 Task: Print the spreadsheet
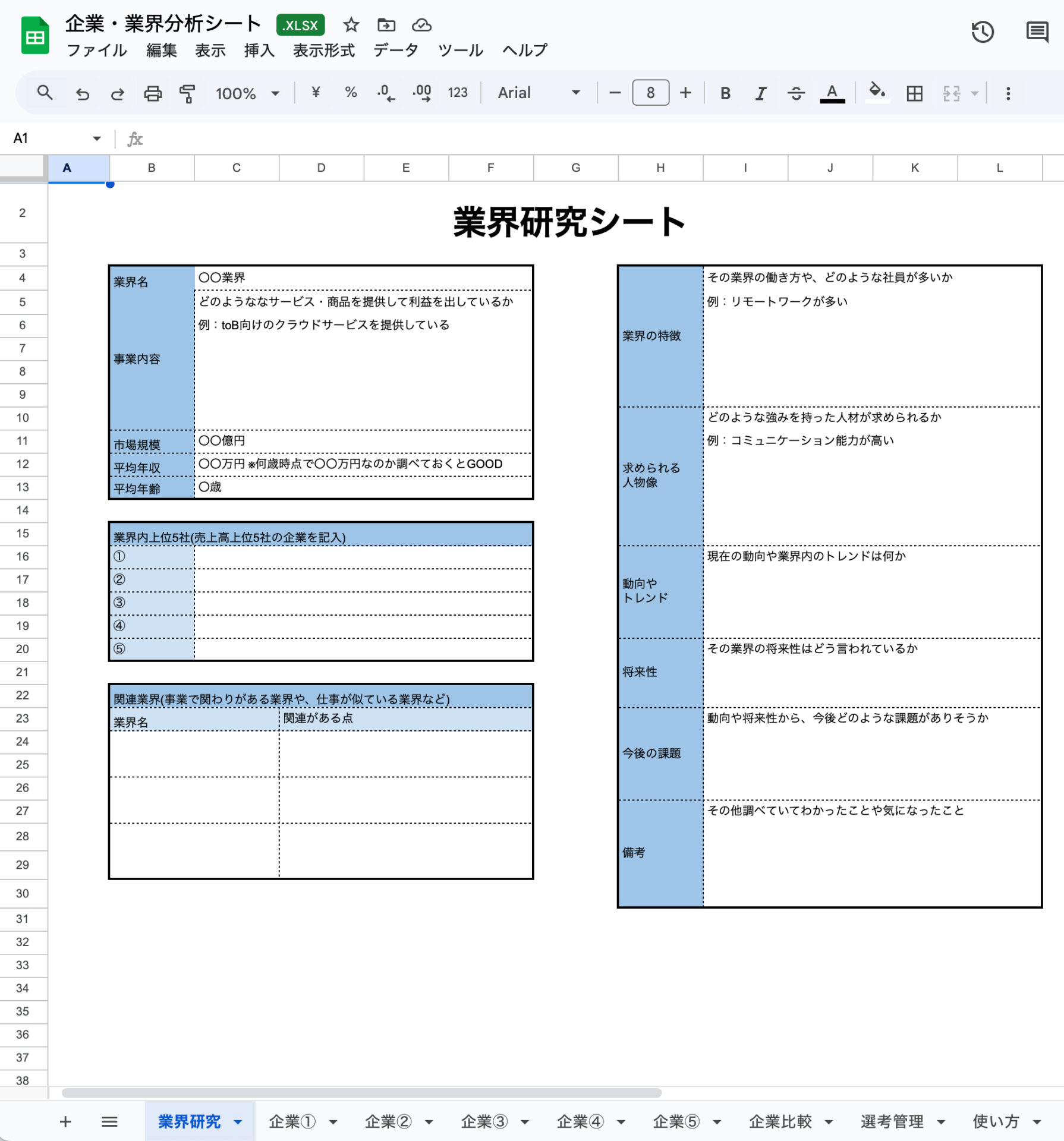click(x=153, y=93)
